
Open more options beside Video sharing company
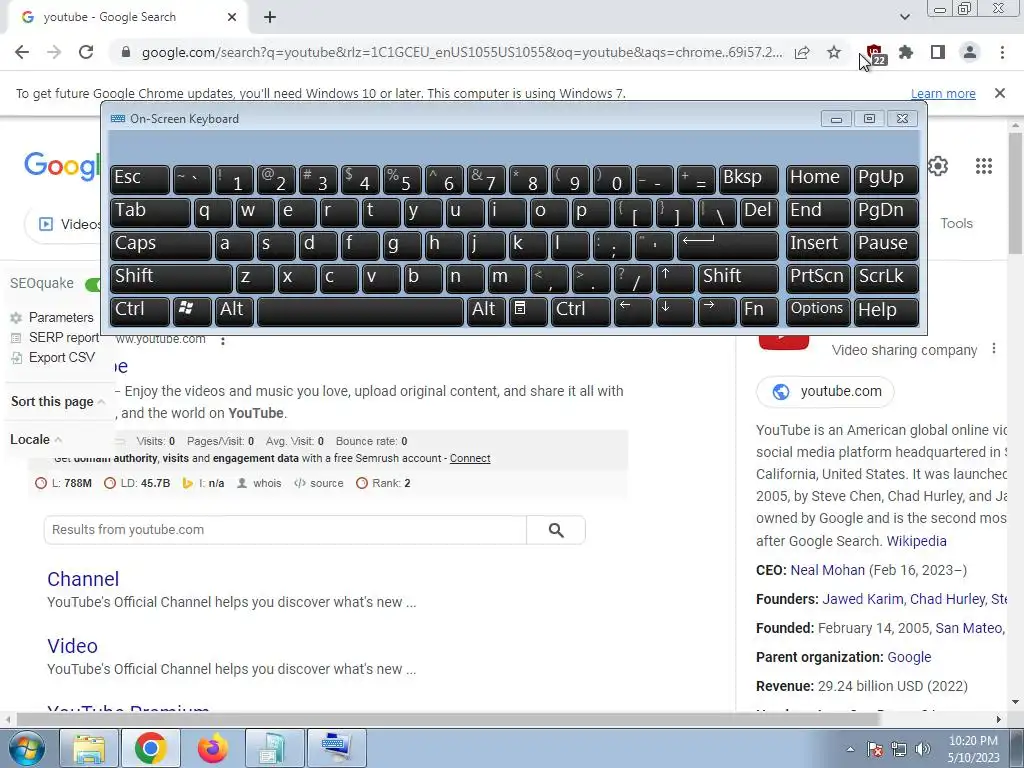pos(993,349)
